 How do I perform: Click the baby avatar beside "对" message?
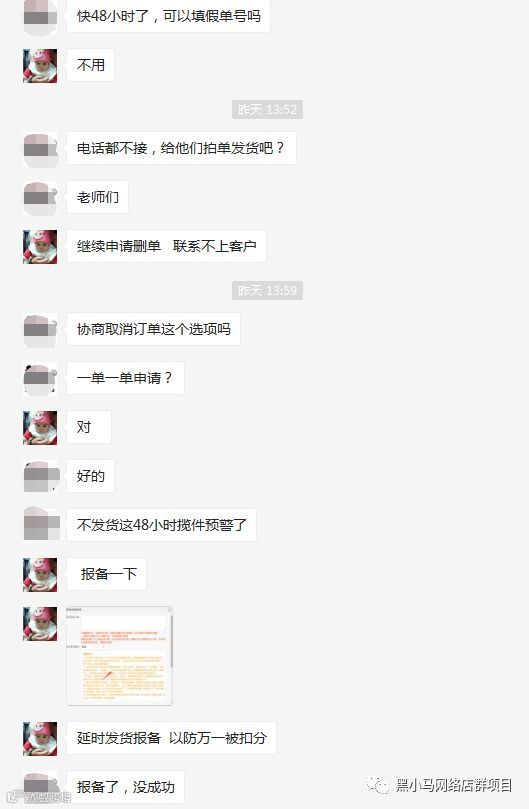(x=40, y=427)
